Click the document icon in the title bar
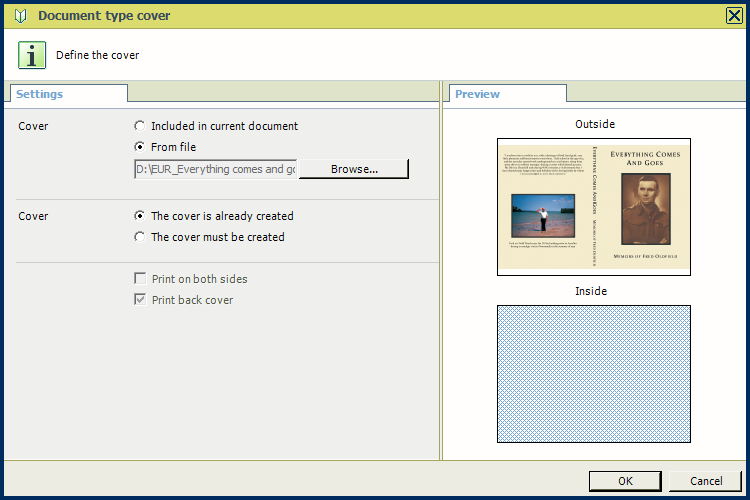Screen dimensions: 750x500 (x=20, y=15)
